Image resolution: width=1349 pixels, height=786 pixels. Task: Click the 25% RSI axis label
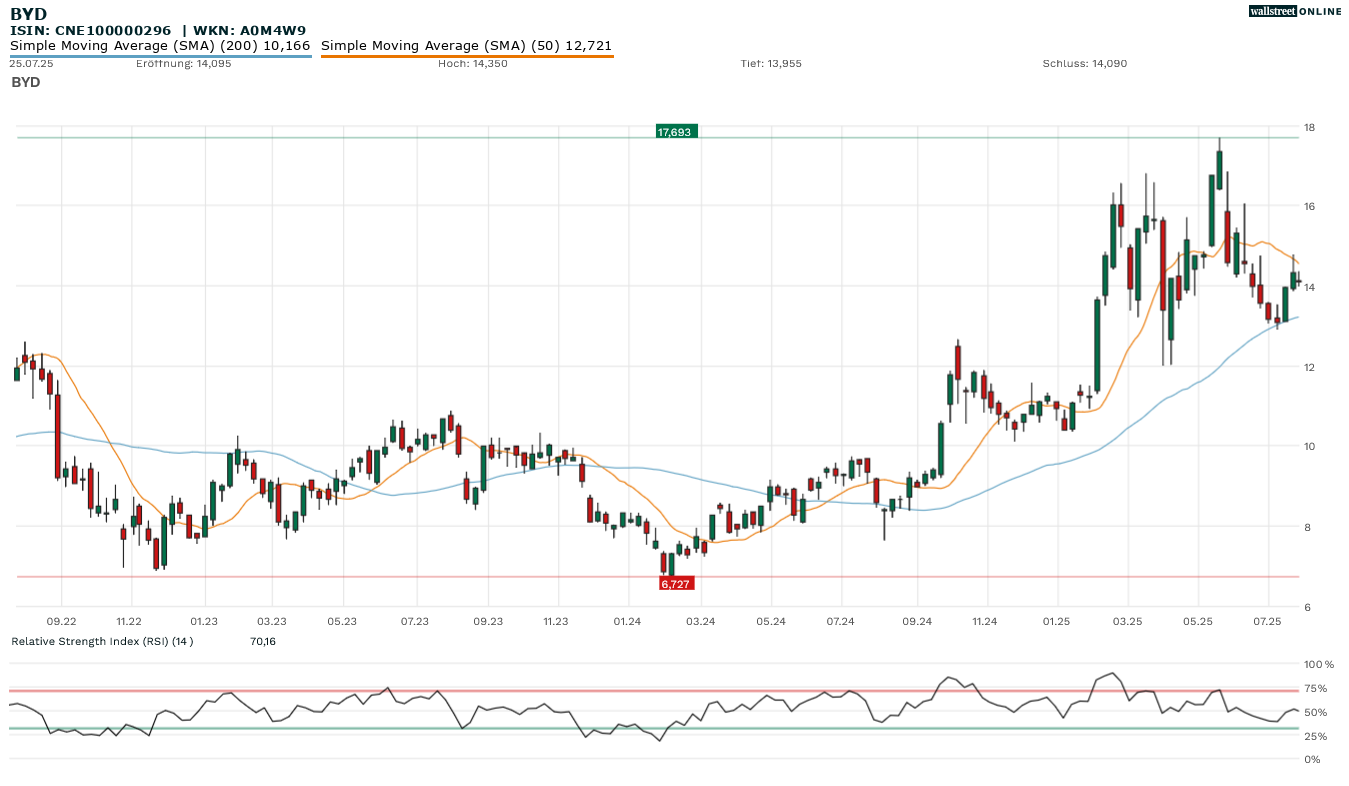1315,736
